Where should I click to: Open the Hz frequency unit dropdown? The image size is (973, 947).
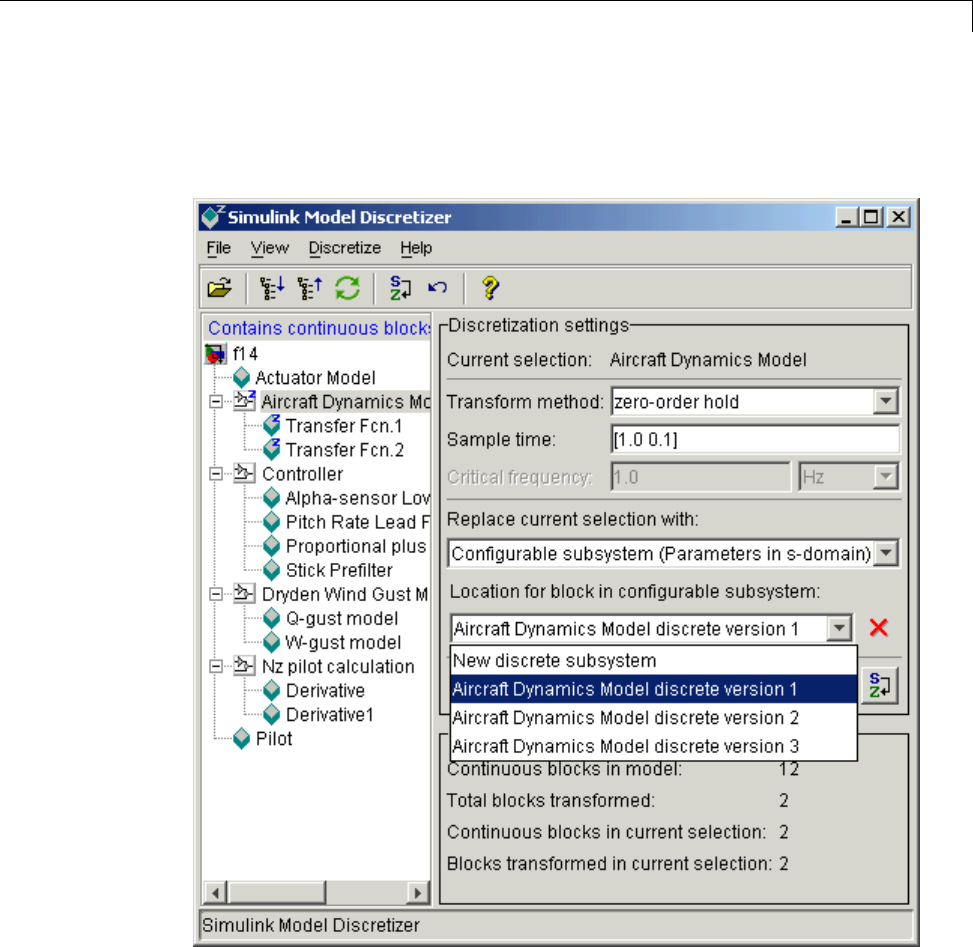(x=886, y=477)
